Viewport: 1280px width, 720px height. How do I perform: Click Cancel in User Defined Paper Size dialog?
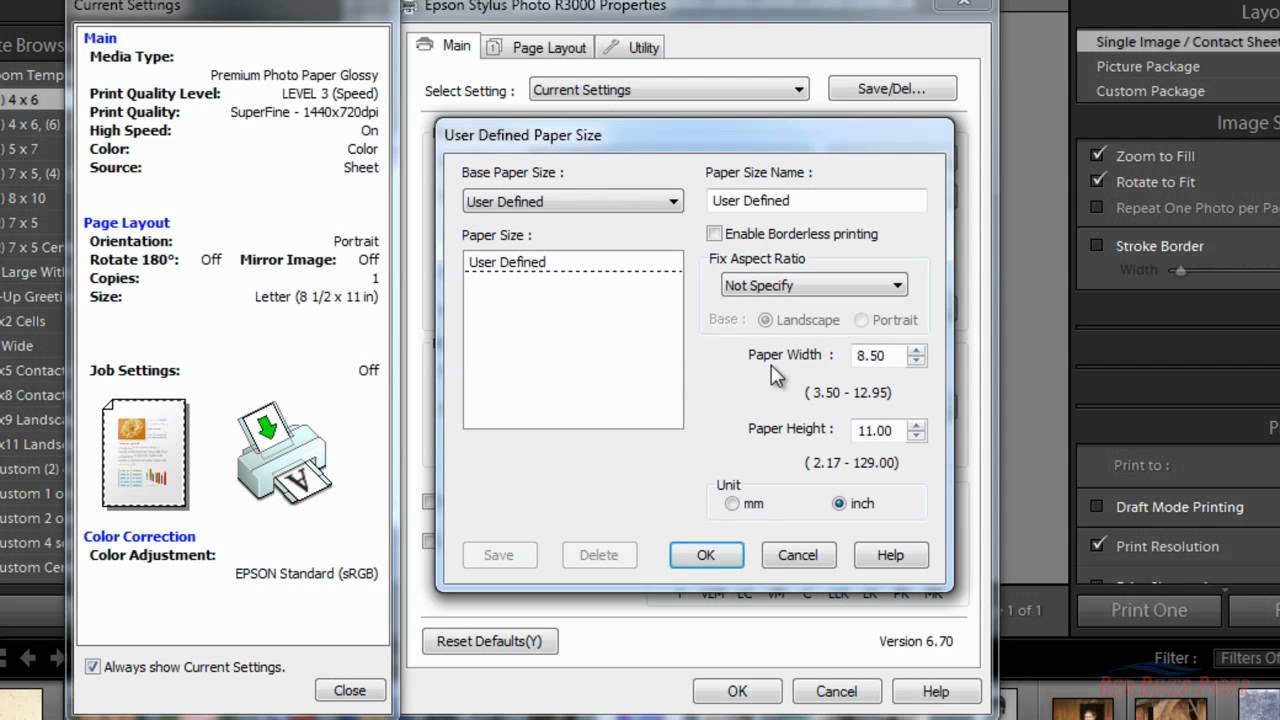click(x=798, y=555)
